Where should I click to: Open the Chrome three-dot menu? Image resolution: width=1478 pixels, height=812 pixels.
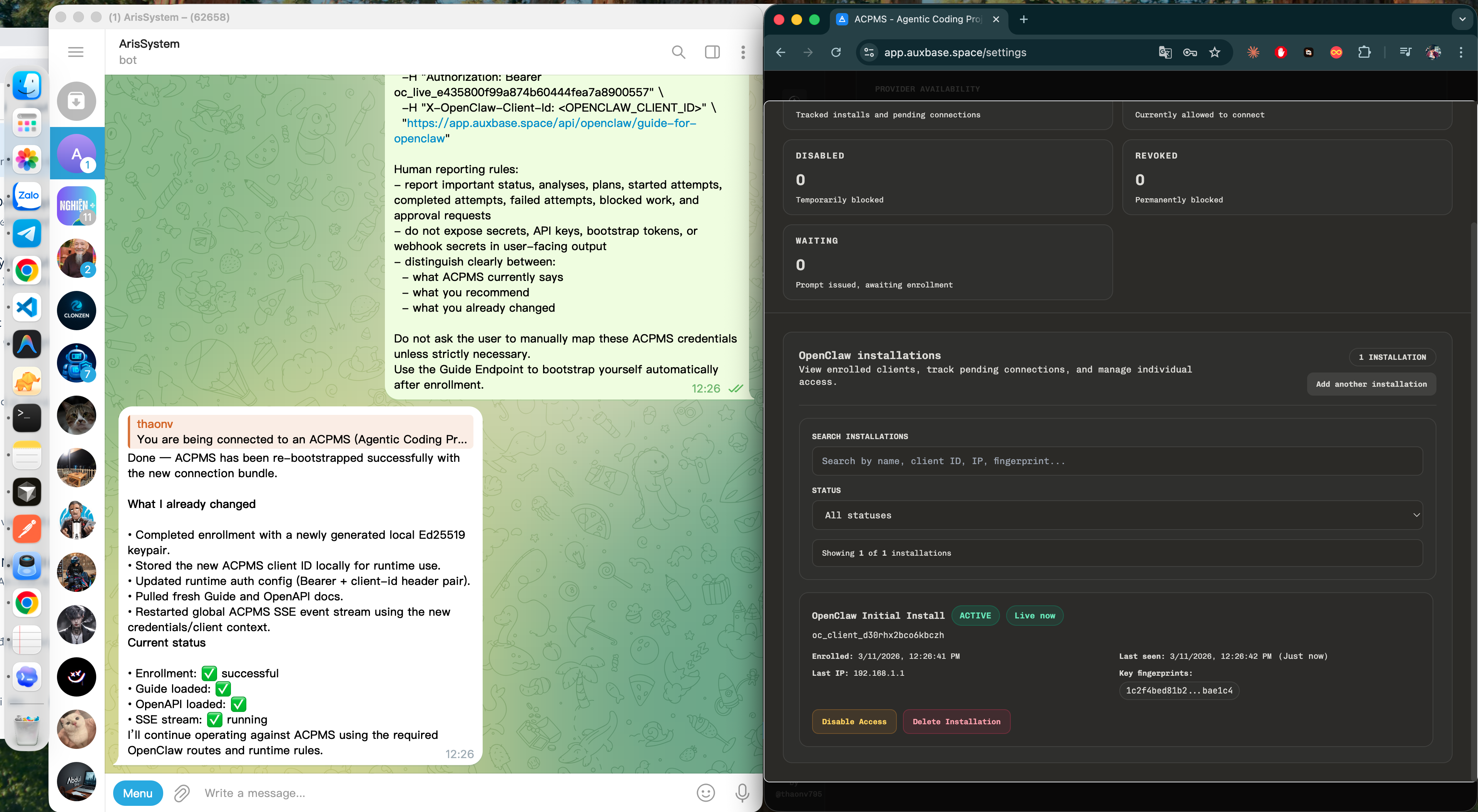[1461, 52]
